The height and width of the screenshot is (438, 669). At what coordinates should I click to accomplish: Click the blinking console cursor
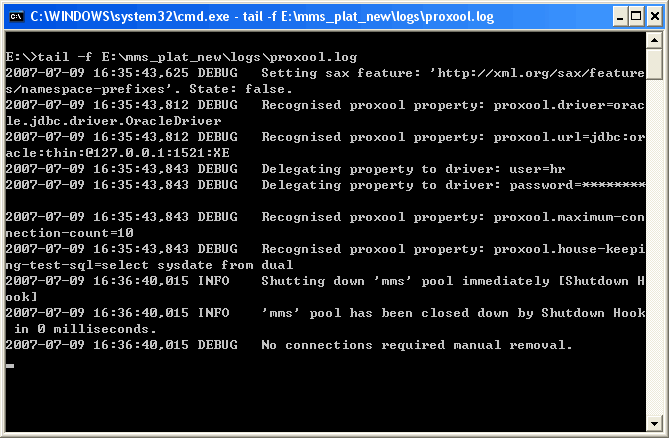pos(9,366)
